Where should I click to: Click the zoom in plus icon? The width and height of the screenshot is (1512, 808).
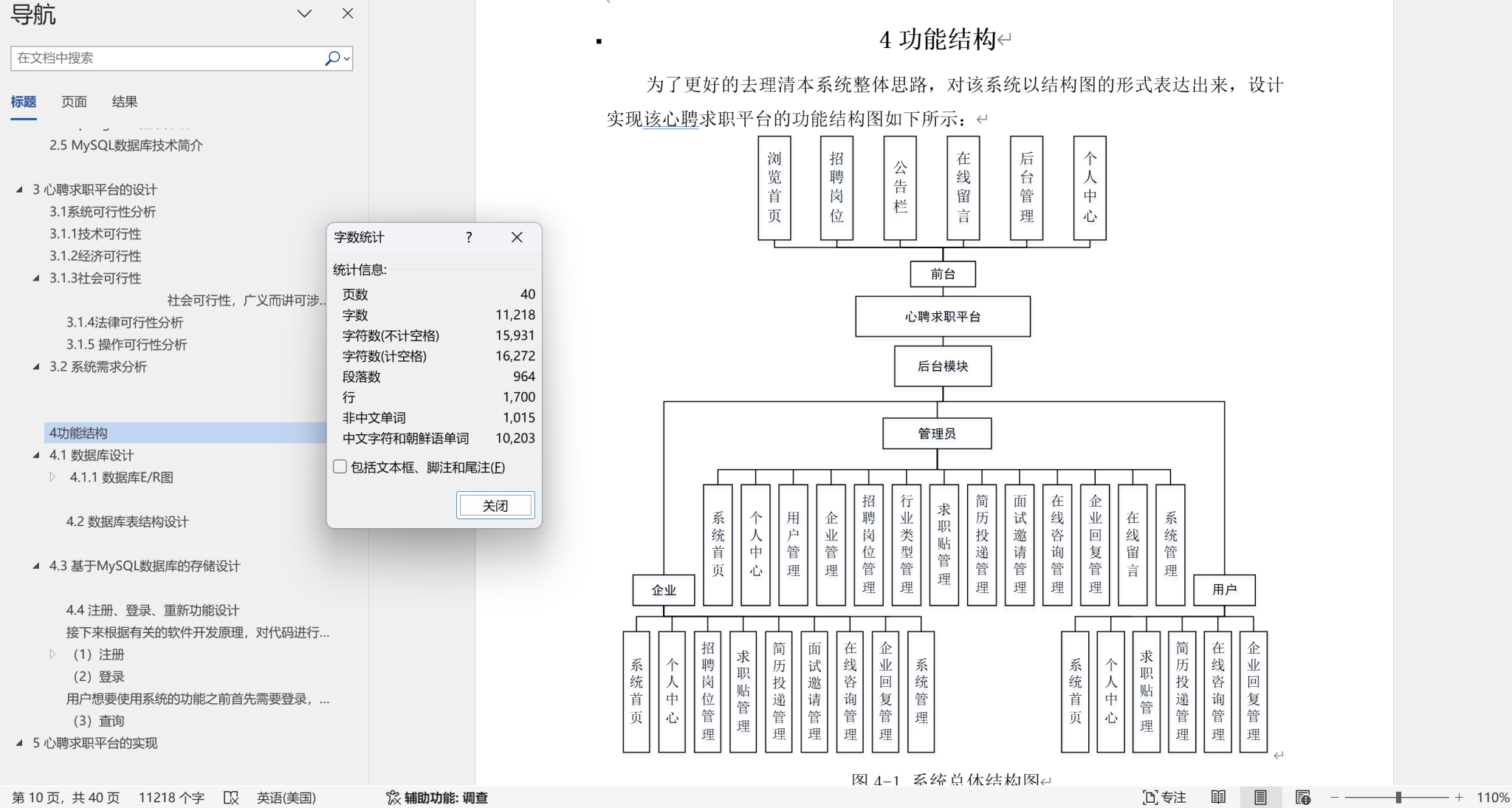pos(1459,798)
